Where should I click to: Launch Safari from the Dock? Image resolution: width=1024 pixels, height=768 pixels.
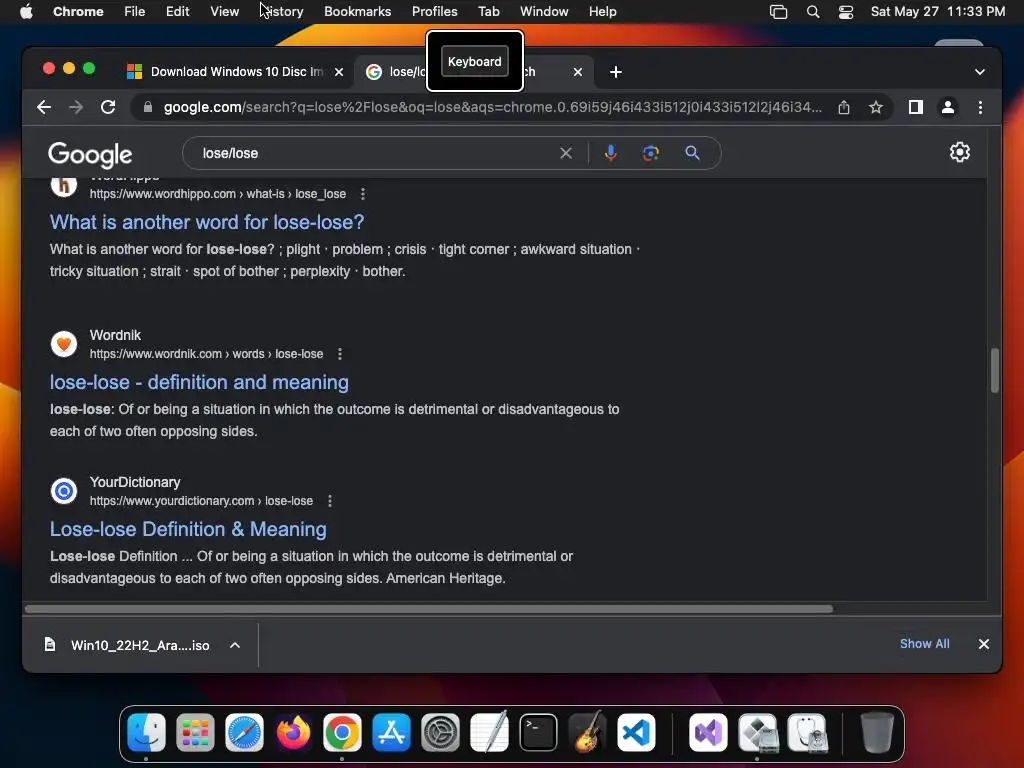point(244,732)
